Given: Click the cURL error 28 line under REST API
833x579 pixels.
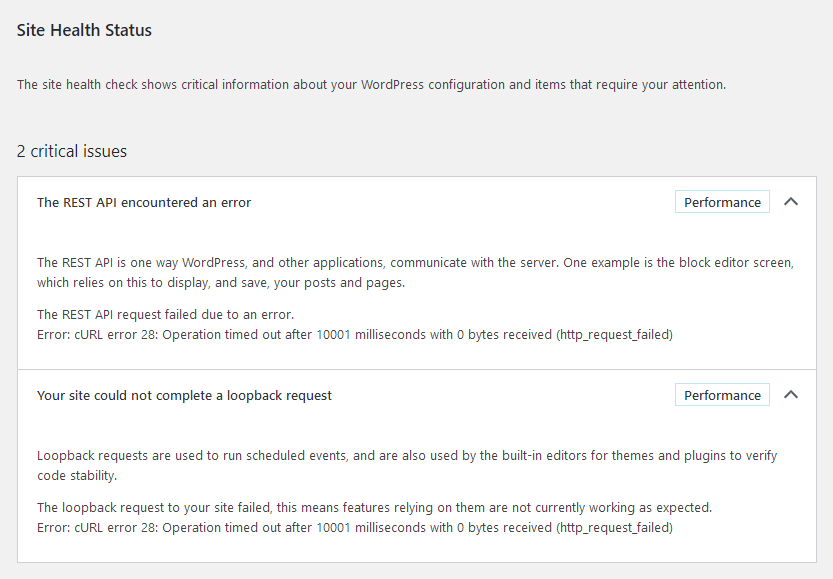Looking at the screenshot, I should 354,335.
